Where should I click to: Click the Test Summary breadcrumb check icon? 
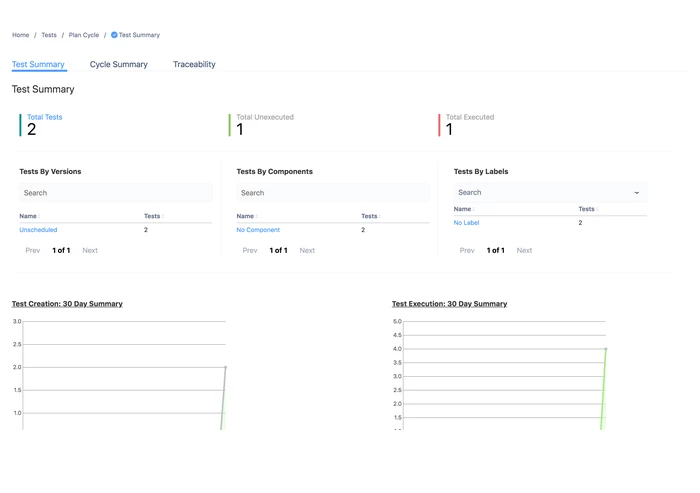[114, 35]
